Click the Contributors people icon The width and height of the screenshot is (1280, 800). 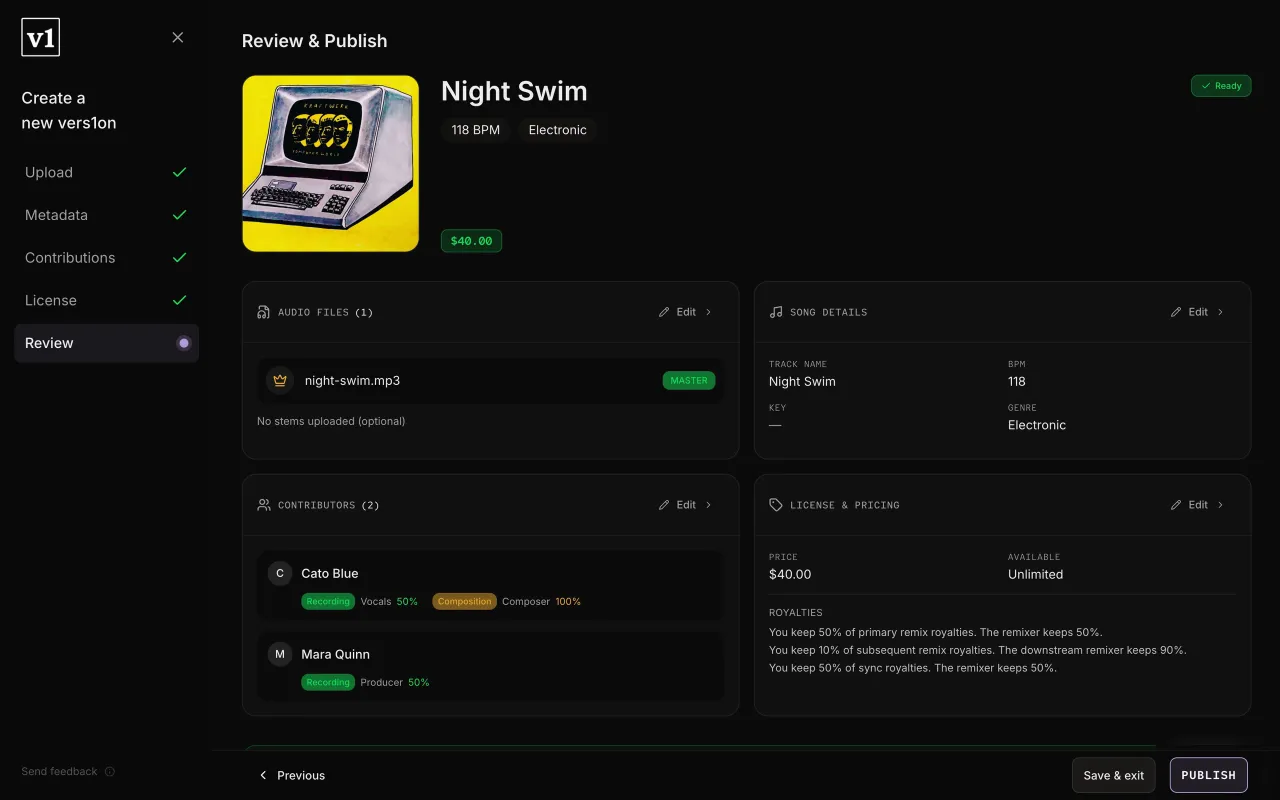[264, 505]
